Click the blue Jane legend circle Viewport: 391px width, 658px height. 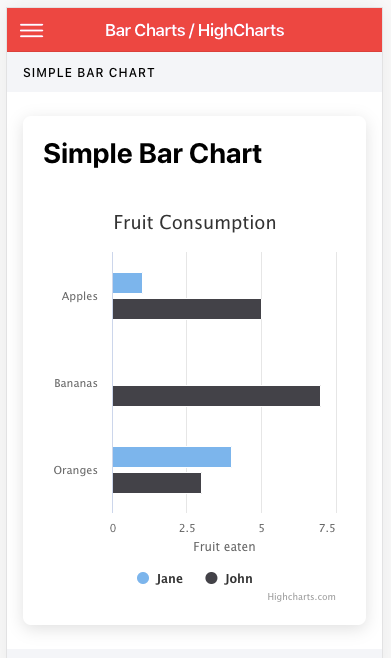click(143, 578)
